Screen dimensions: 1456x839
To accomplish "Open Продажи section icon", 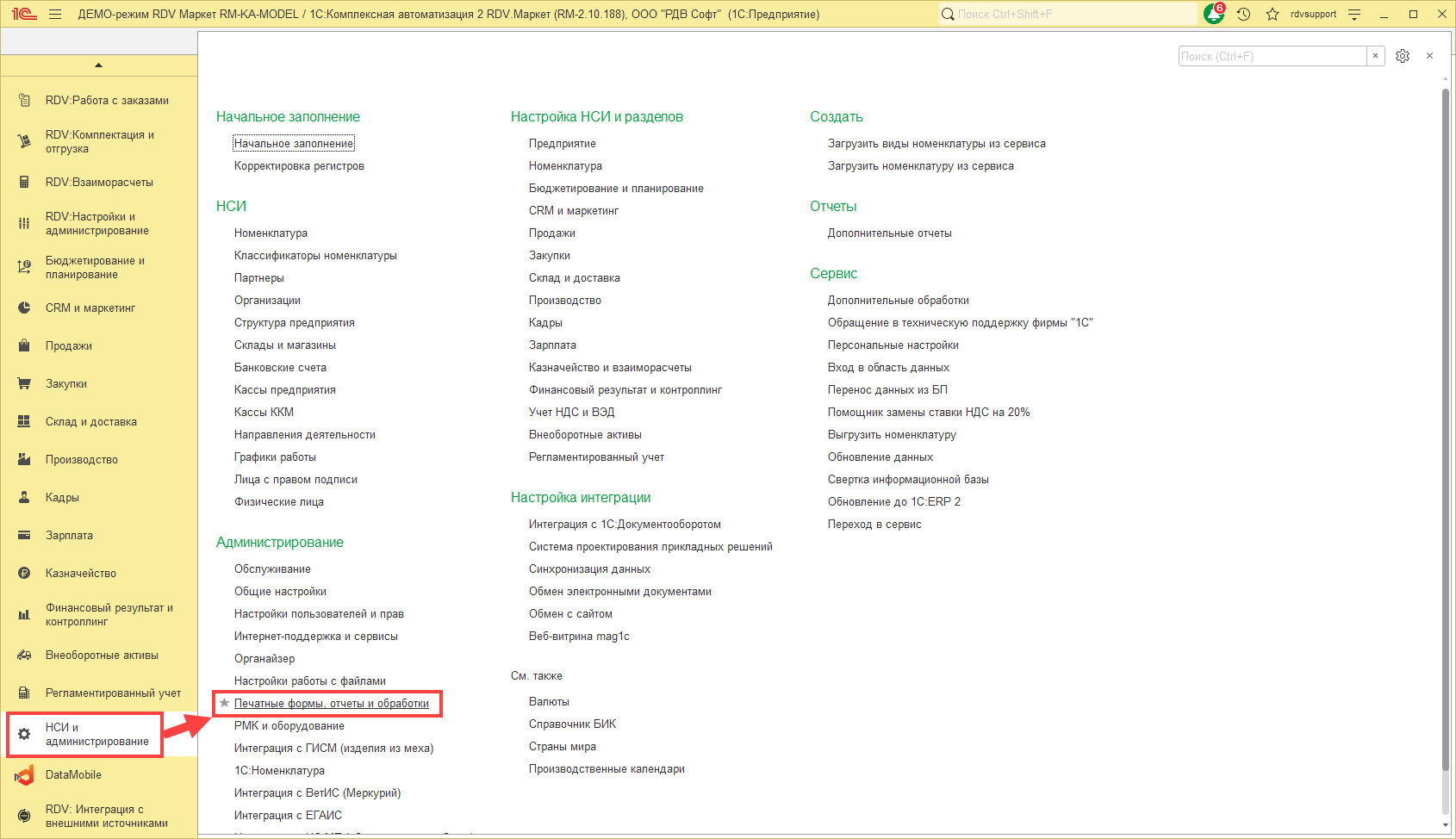I will click(x=24, y=346).
